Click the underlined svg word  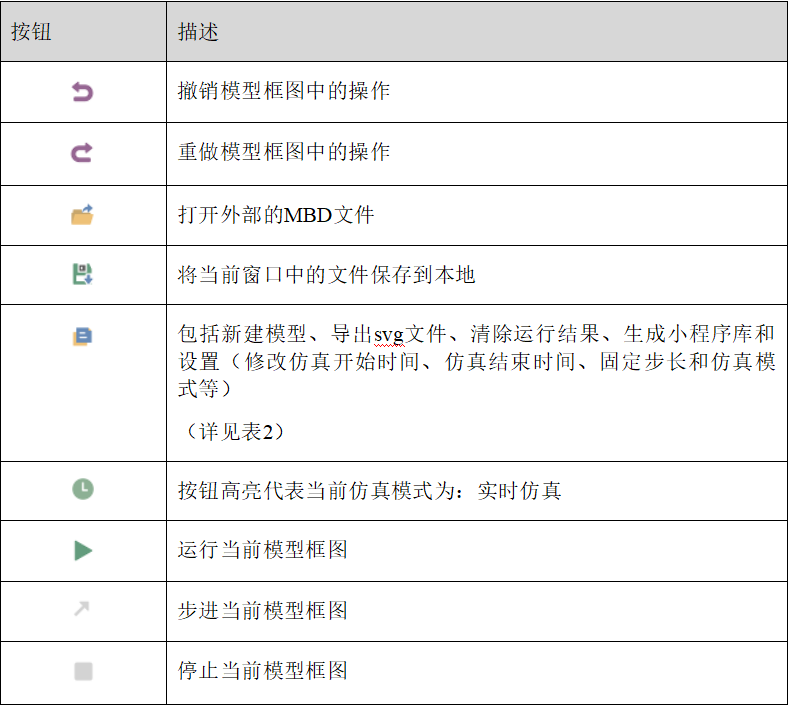389,335
